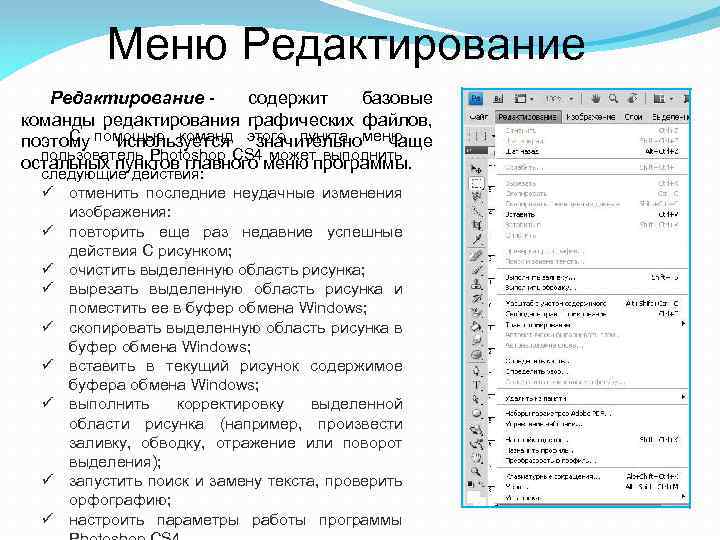Click the slide title Меню Редактирование
The width and height of the screenshot is (720, 540).
click(346, 45)
